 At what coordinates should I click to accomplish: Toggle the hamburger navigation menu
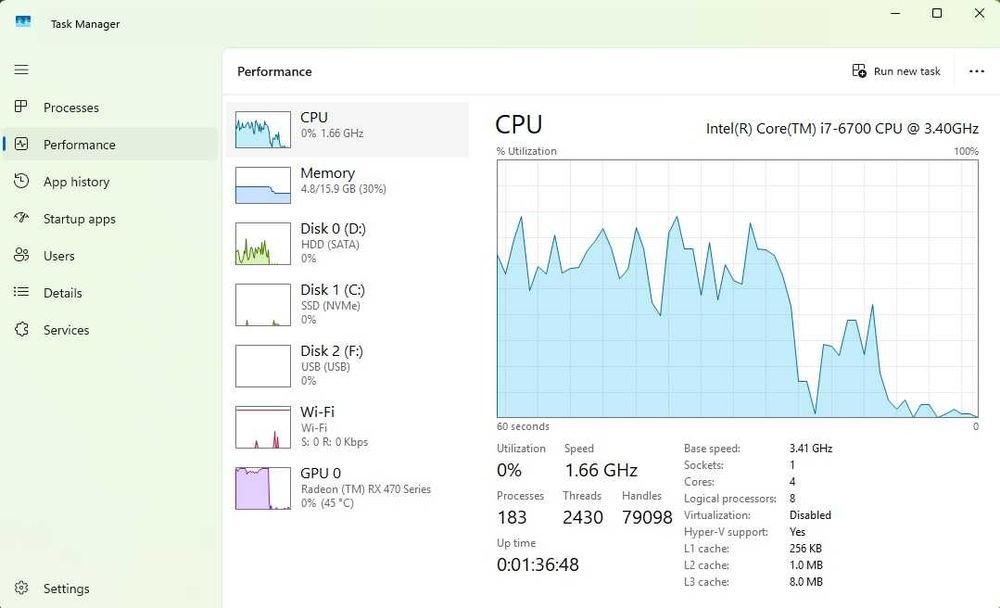(x=21, y=70)
